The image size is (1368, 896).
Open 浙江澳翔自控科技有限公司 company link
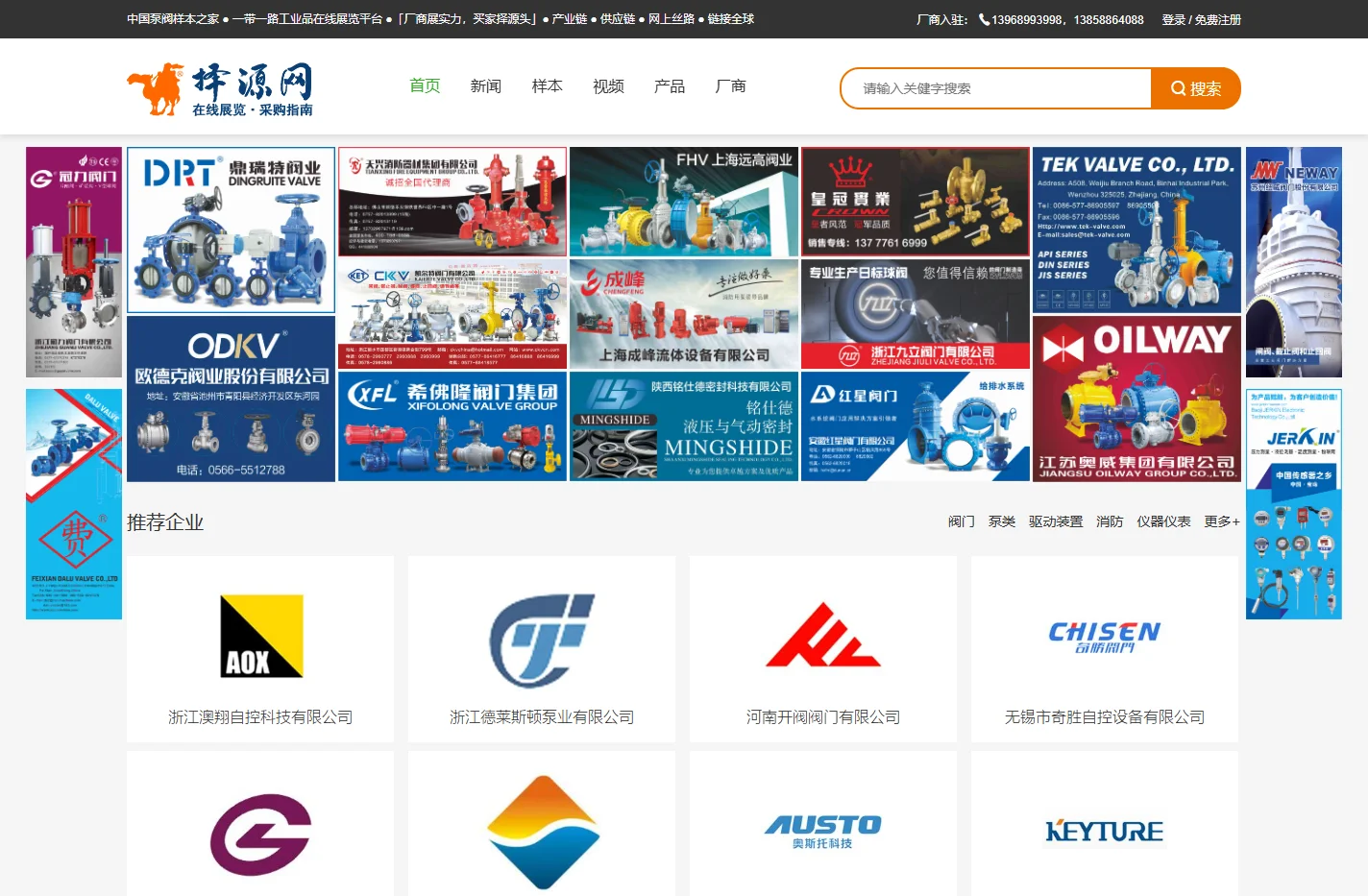(x=260, y=717)
